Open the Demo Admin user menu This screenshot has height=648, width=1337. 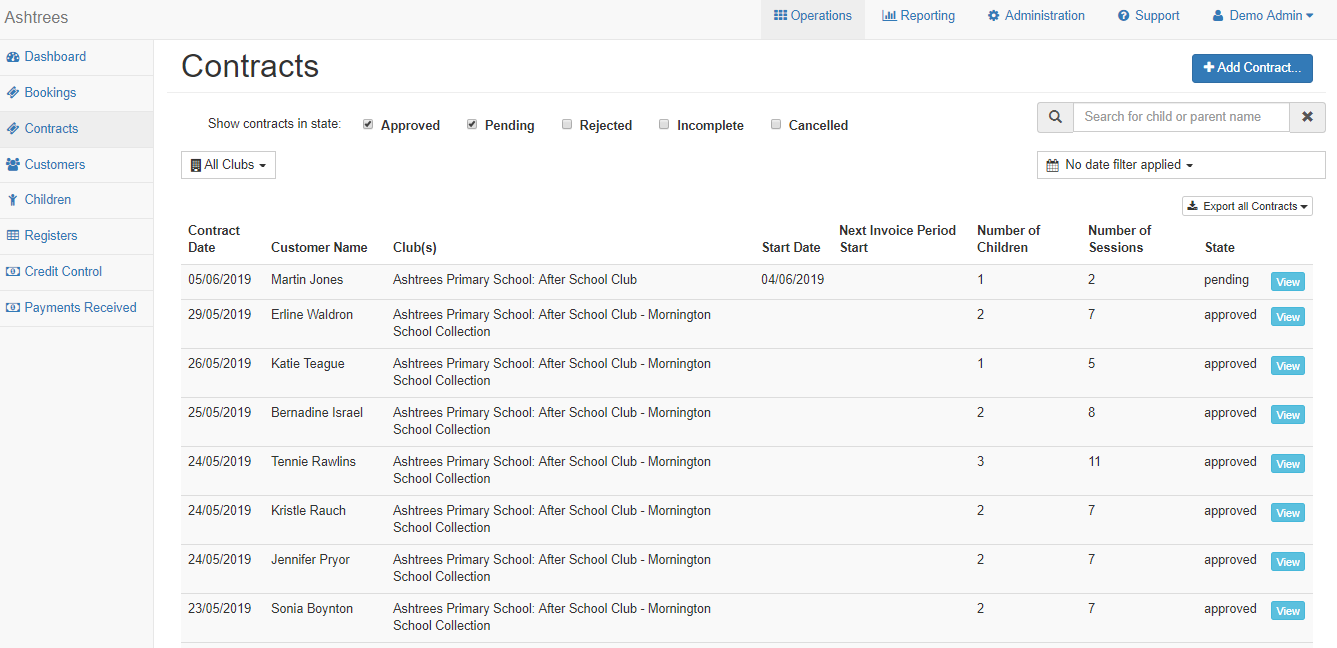(x=1263, y=16)
